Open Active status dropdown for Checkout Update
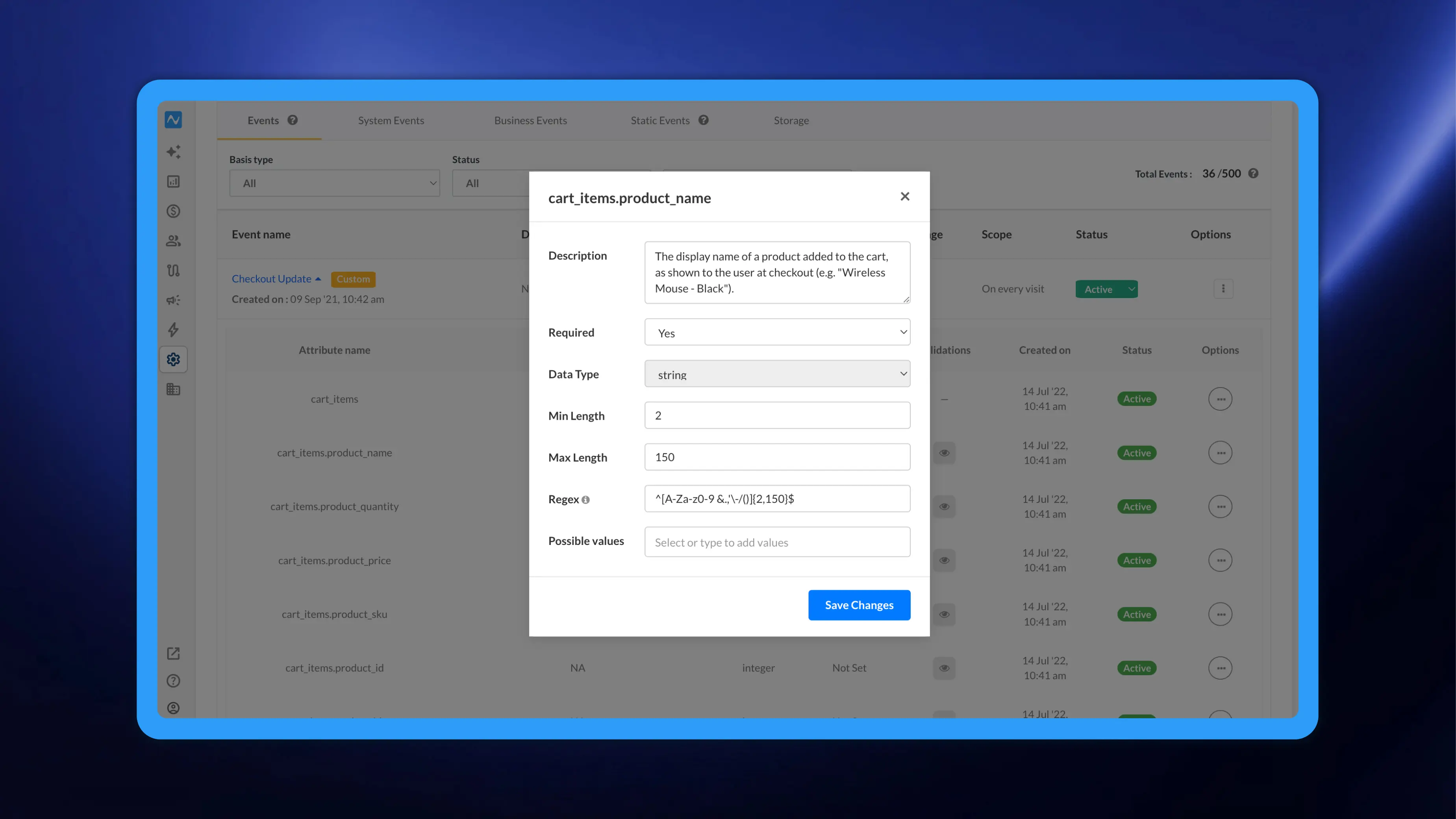 tap(1106, 289)
